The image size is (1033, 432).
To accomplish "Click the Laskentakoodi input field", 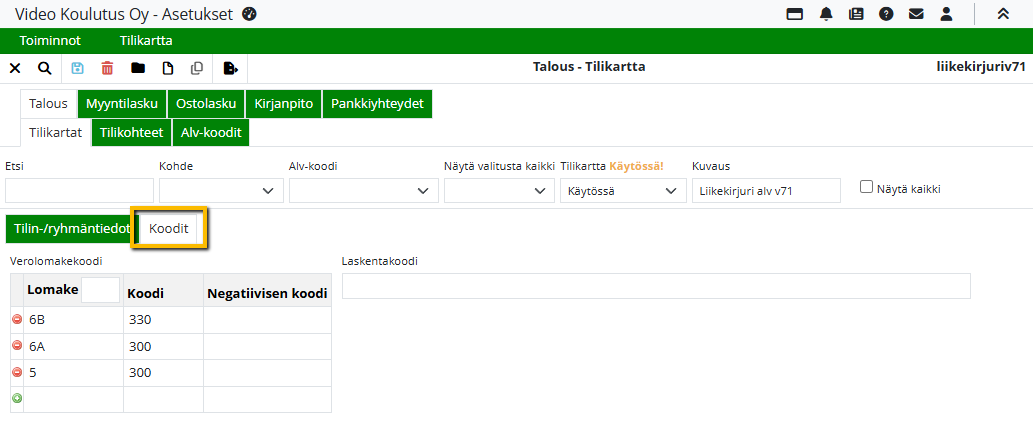I will pos(655,286).
